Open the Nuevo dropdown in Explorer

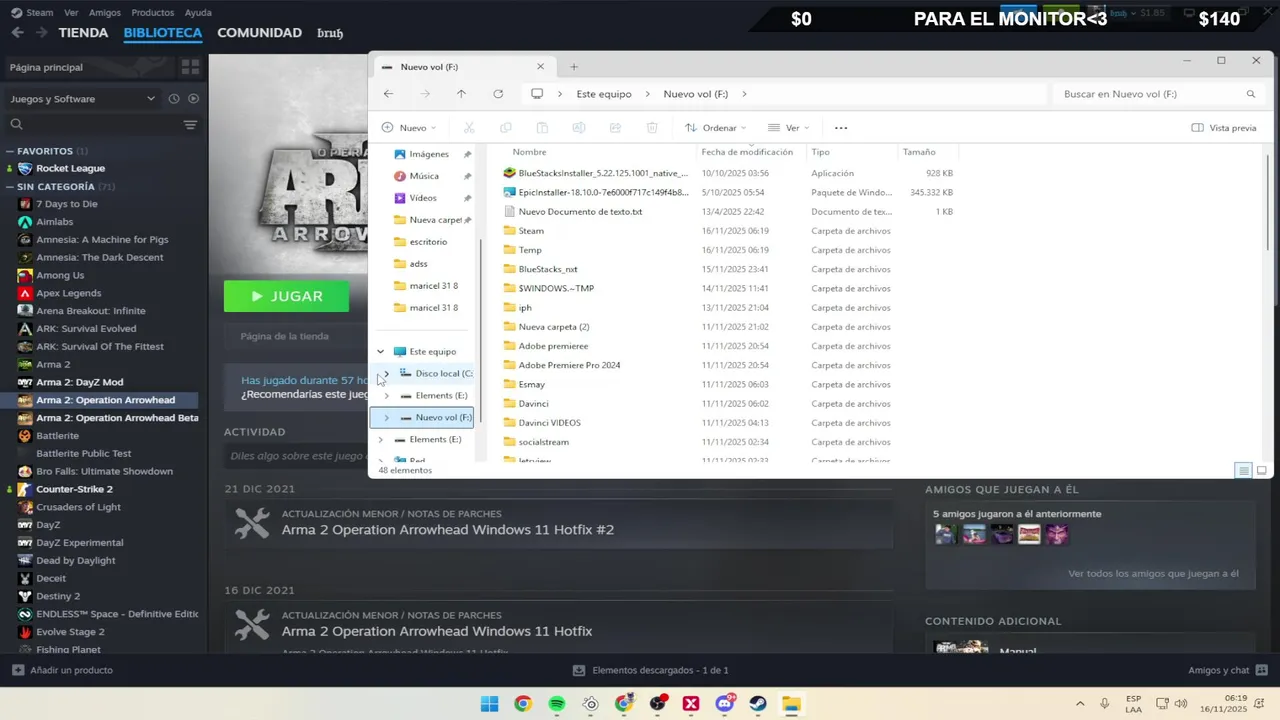click(409, 128)
